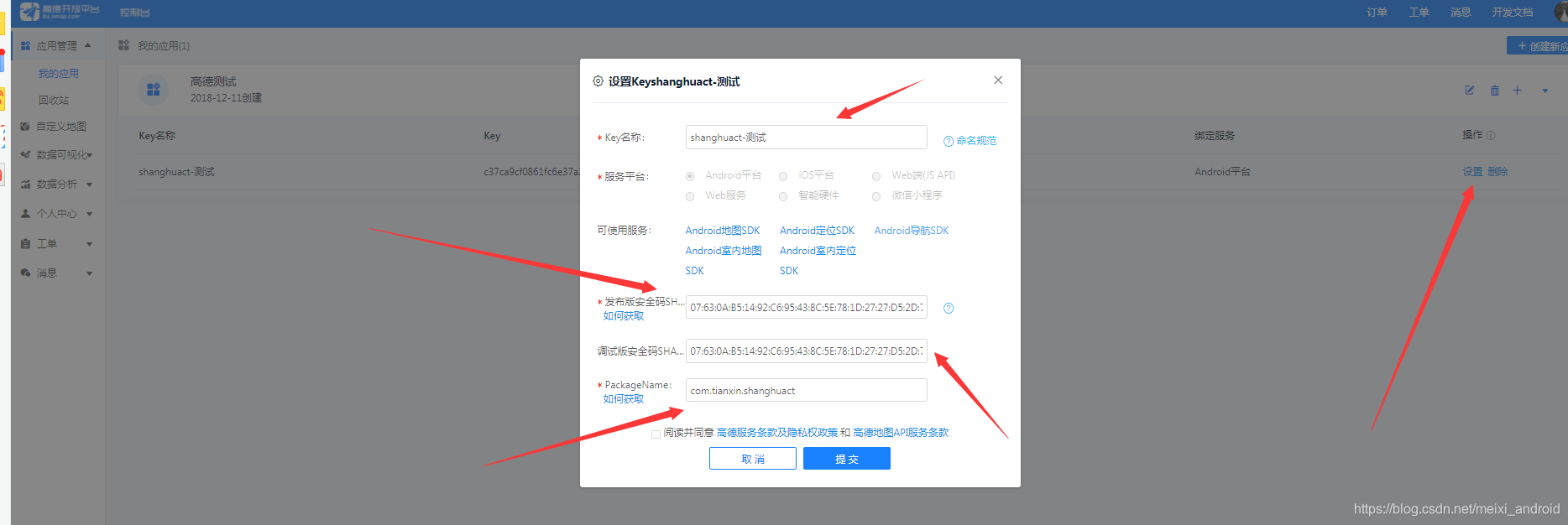1568x525 pixels.
Task: Click the 设置 link in key row
Action: tap(1472, 172)
